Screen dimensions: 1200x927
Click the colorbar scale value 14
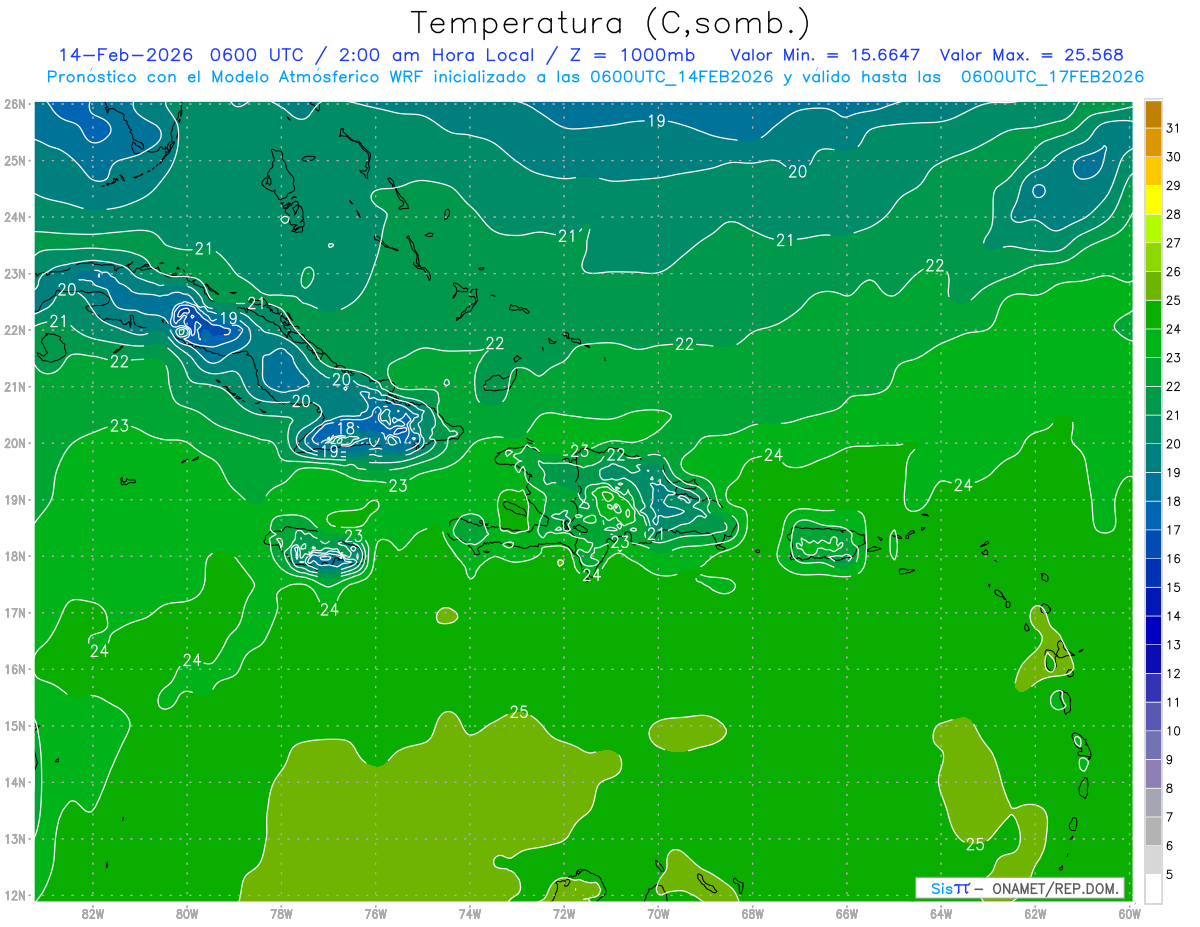[x=1174, y=616]
